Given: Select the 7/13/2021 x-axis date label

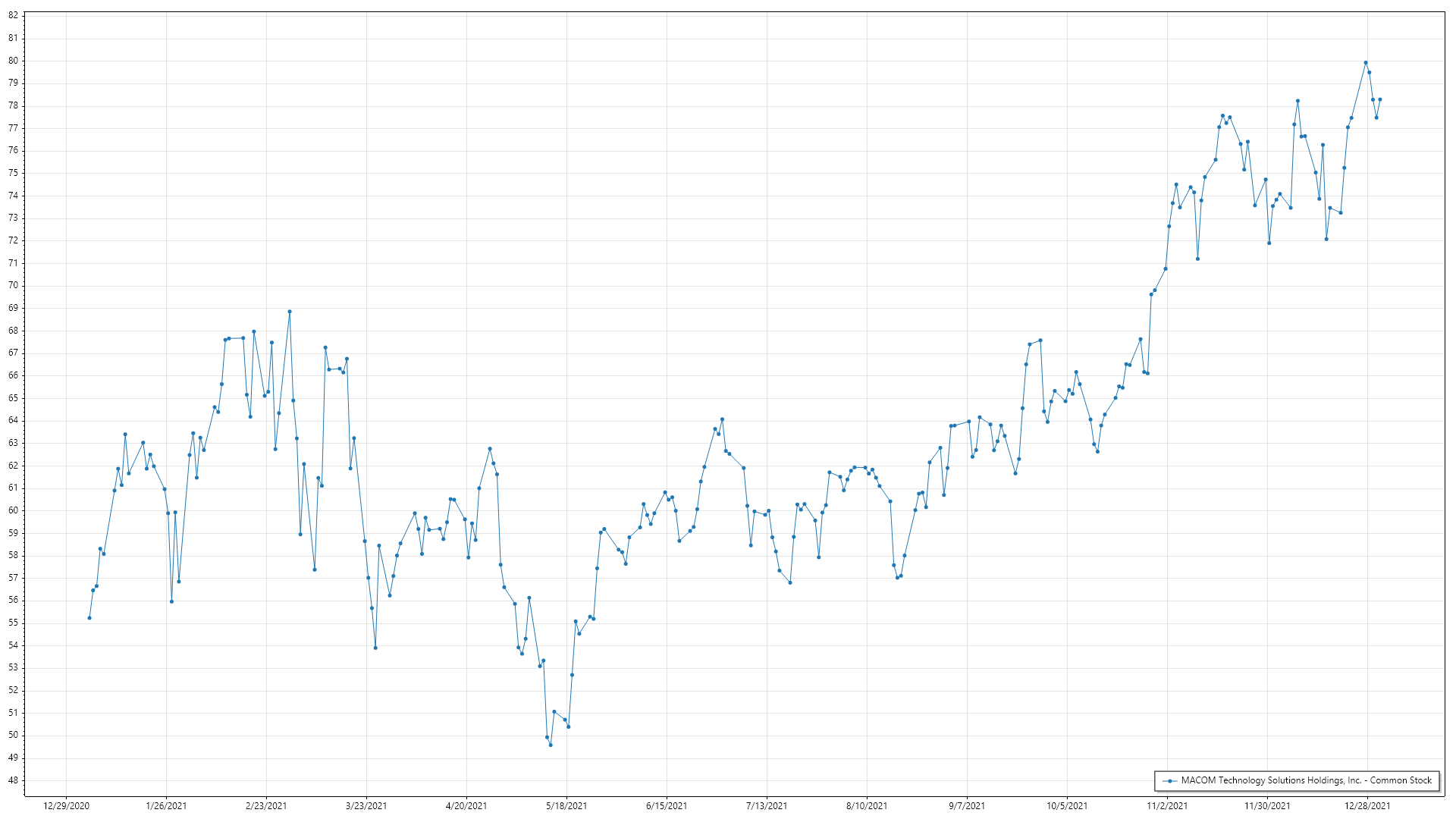Looking at the screenshot, I should 767,806.
